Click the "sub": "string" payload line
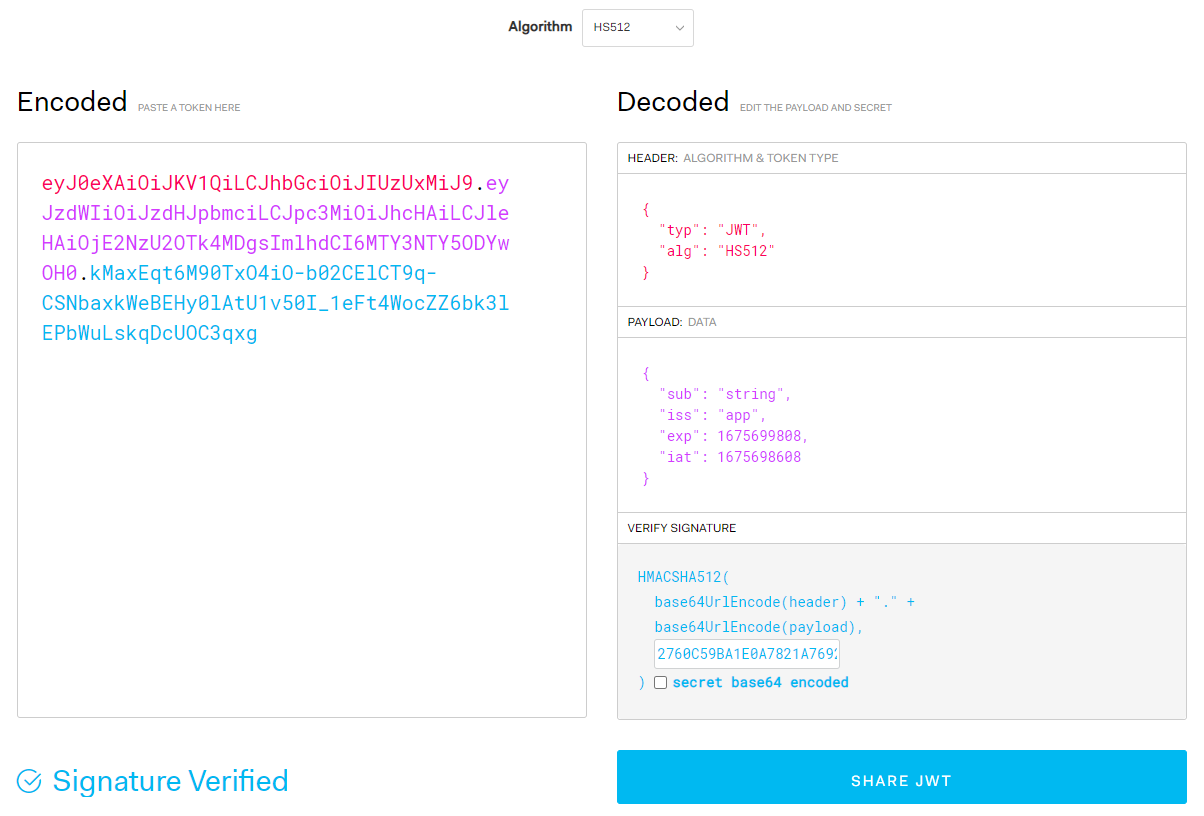Viewport: 1204px width, 816px height. [725, 394]
